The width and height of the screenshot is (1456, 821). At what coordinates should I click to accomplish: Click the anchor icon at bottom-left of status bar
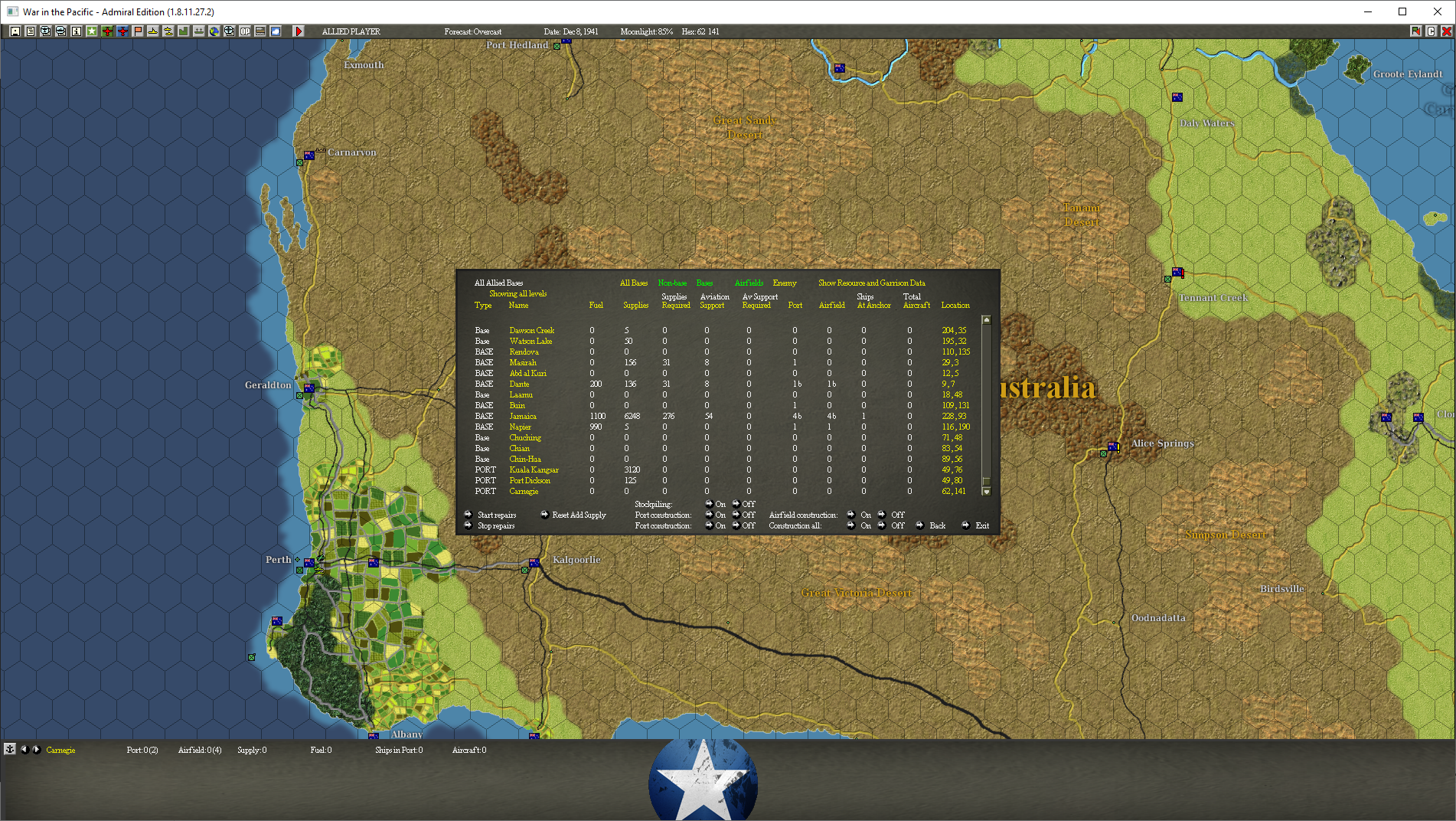click(x=10, y=749)
